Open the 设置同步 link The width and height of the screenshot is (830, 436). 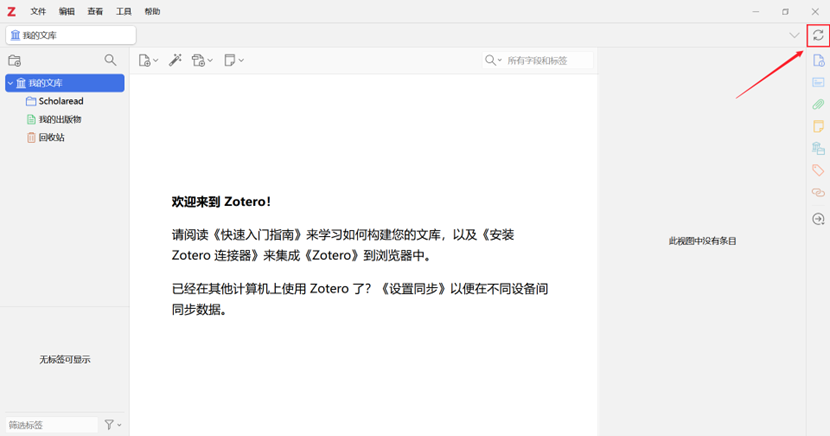pyautogui.click(x=413, y=289)
